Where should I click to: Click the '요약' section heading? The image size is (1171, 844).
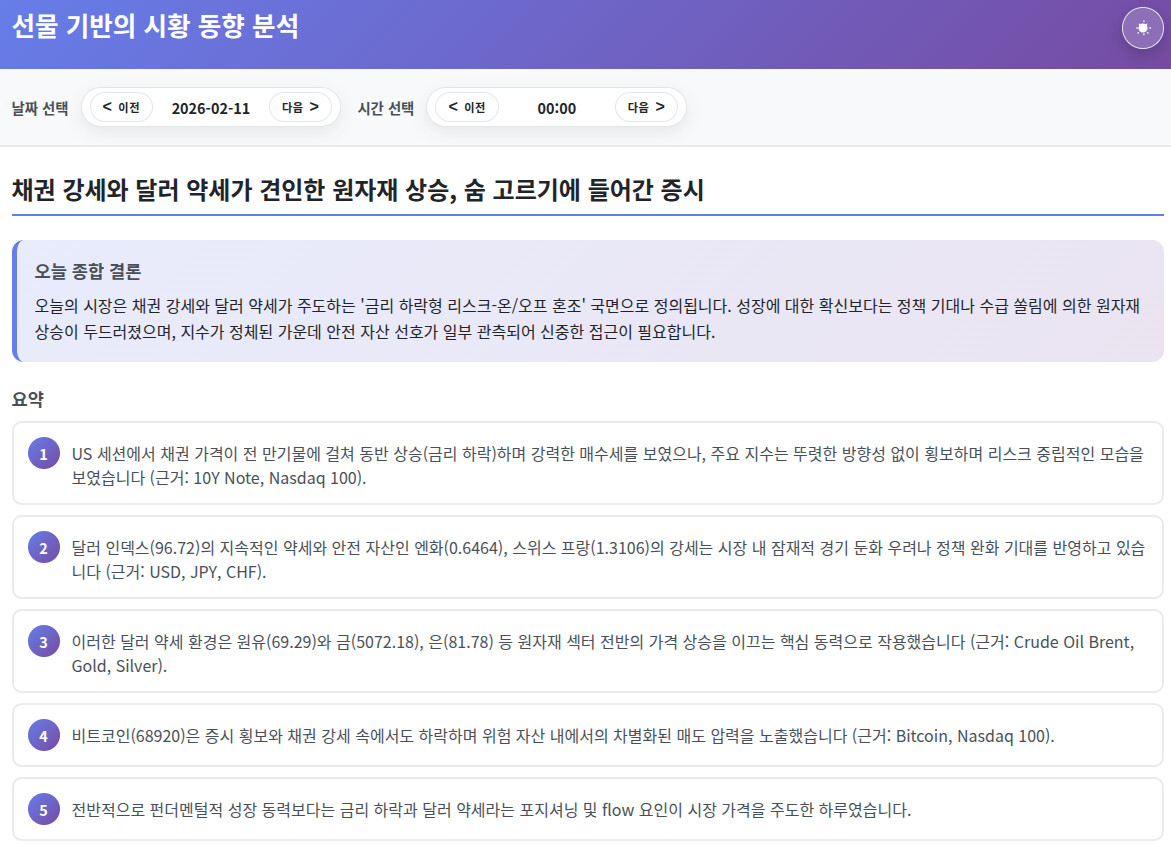[x=28, y=400]
